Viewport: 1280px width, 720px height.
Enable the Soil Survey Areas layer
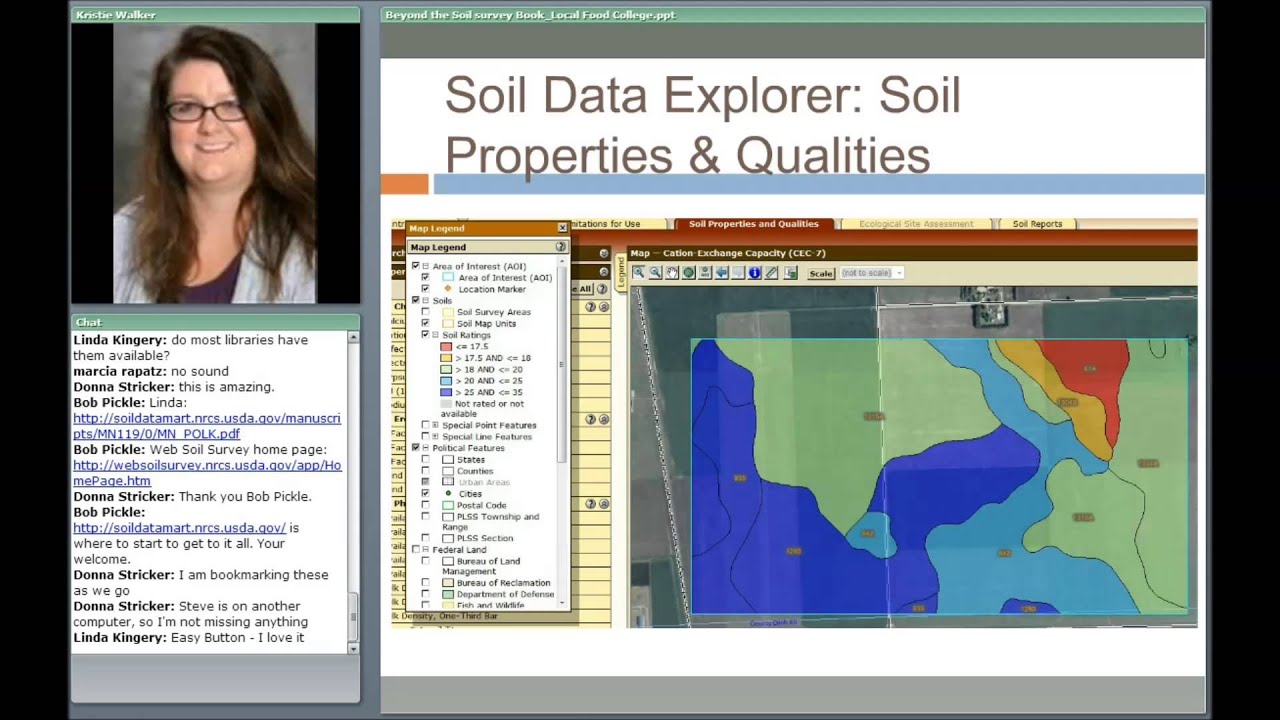(425, 312)
